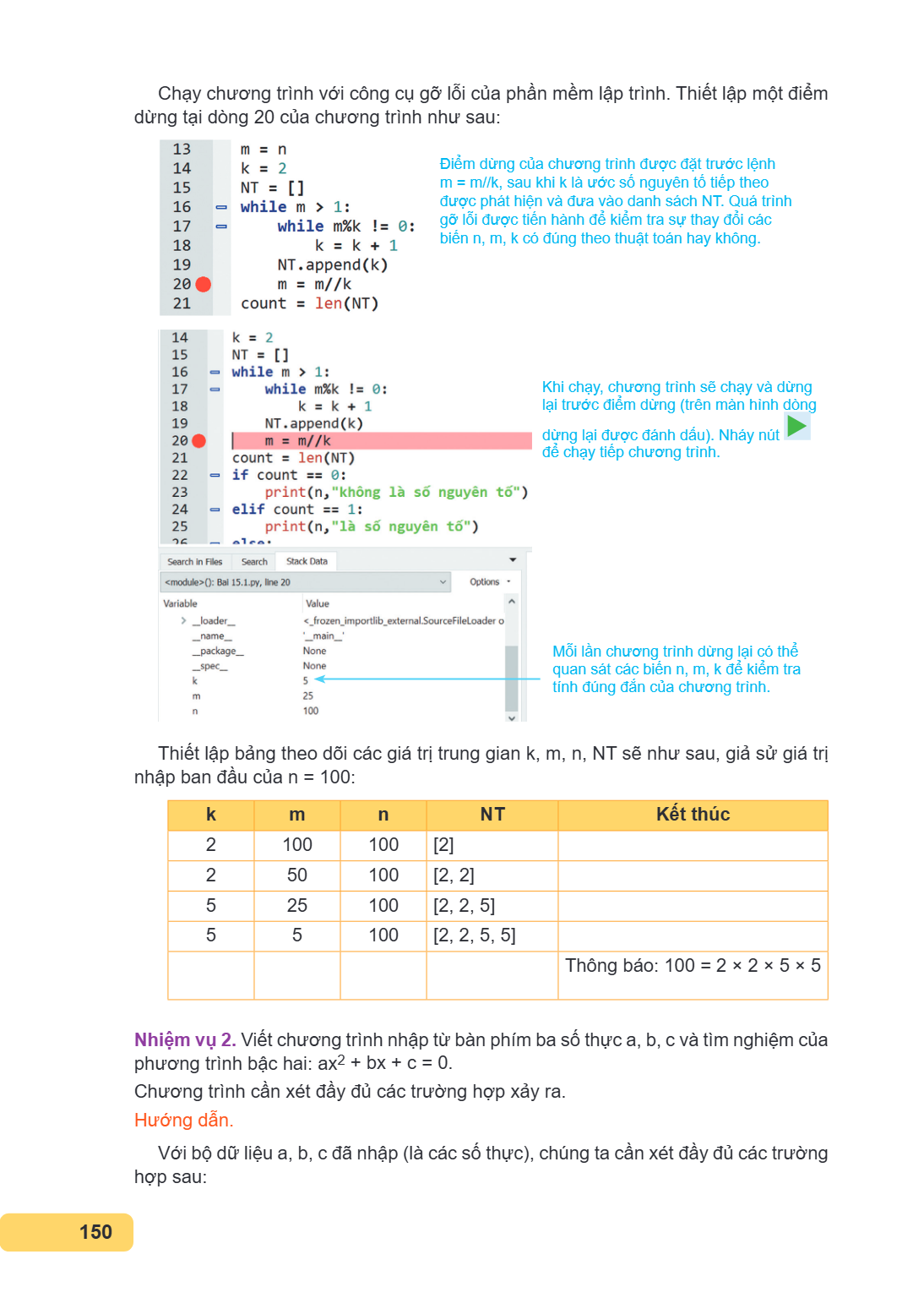Viewport: 924px width, 1298px height.
Task: Open the panel menu arrow right of the Stack Data tab
Action: coord(513,560)
